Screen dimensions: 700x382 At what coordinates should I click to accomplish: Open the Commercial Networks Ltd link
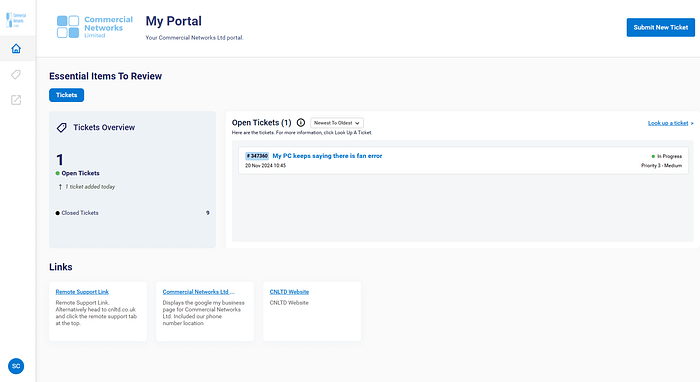[198, 292]
